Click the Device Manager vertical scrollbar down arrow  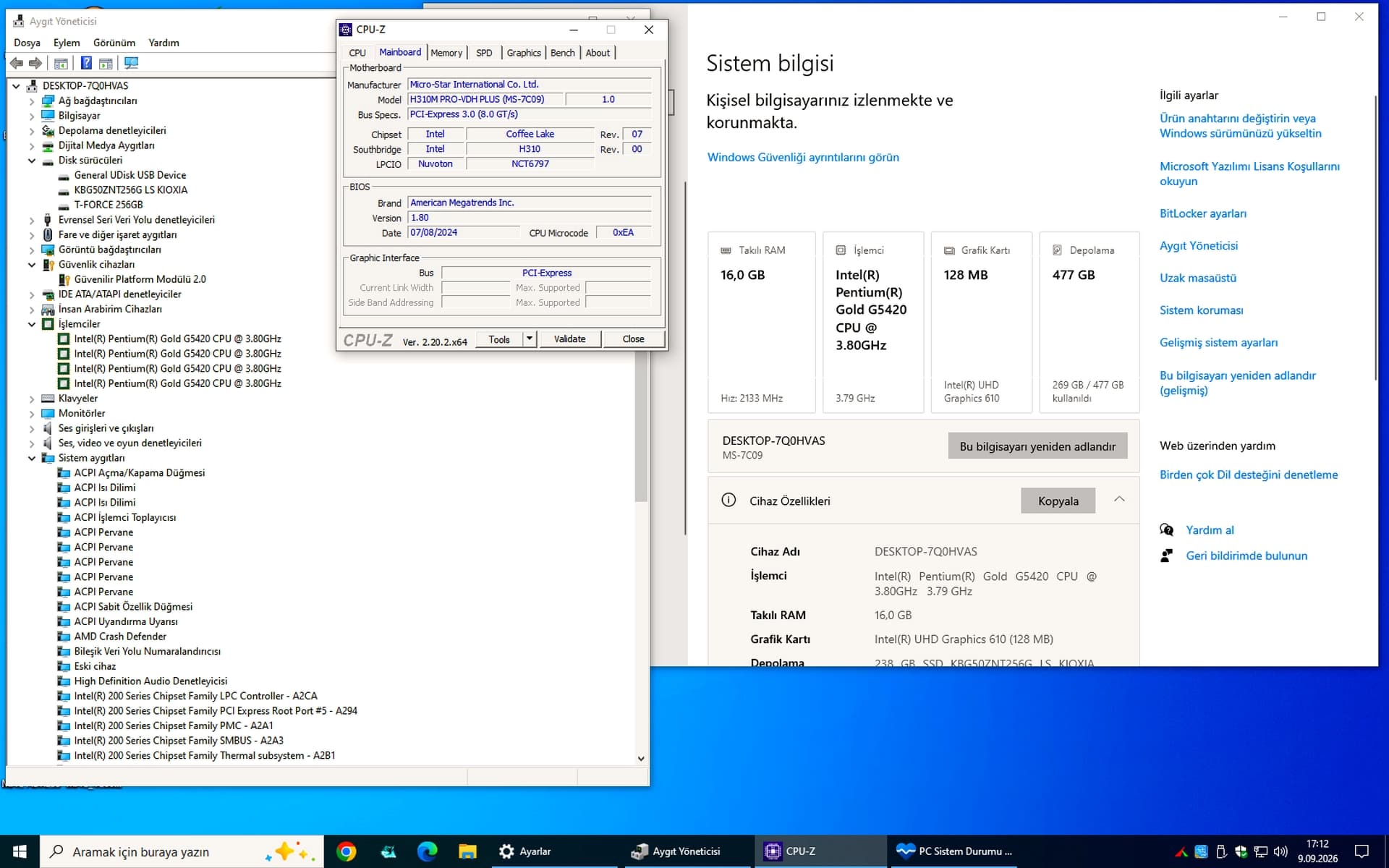pyautogui.click(x=641, y=758)
